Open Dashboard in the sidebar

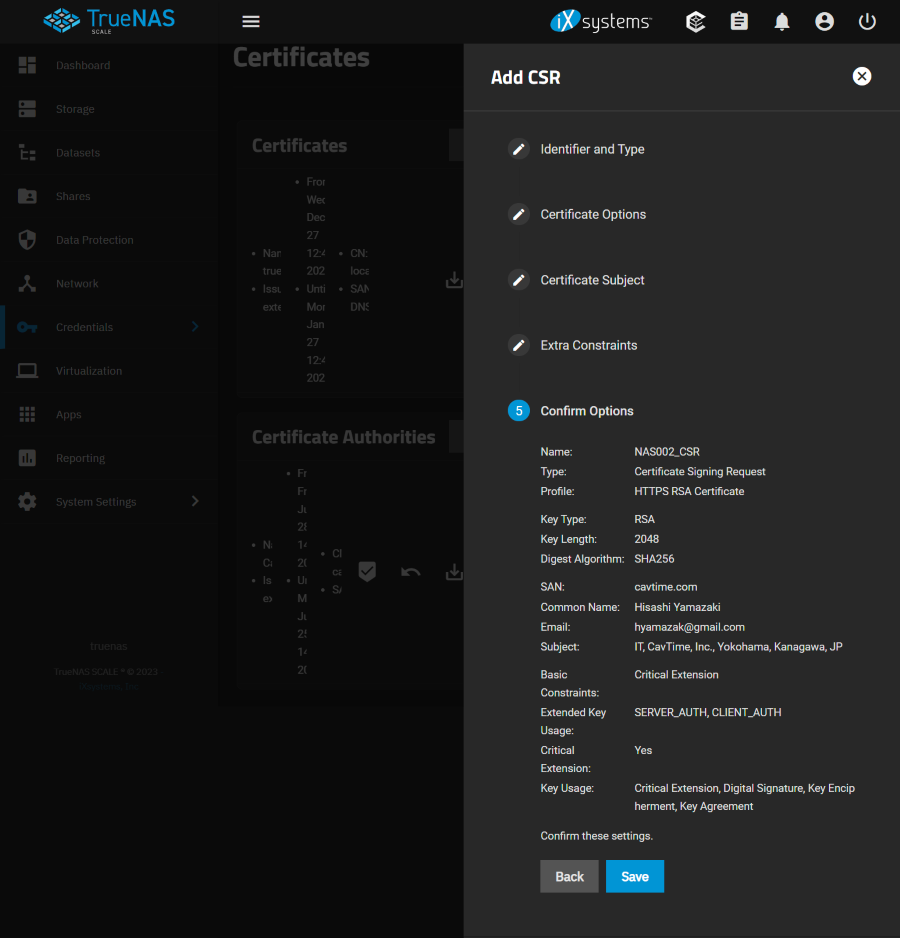pyautogui.click(x=83, y=65)
